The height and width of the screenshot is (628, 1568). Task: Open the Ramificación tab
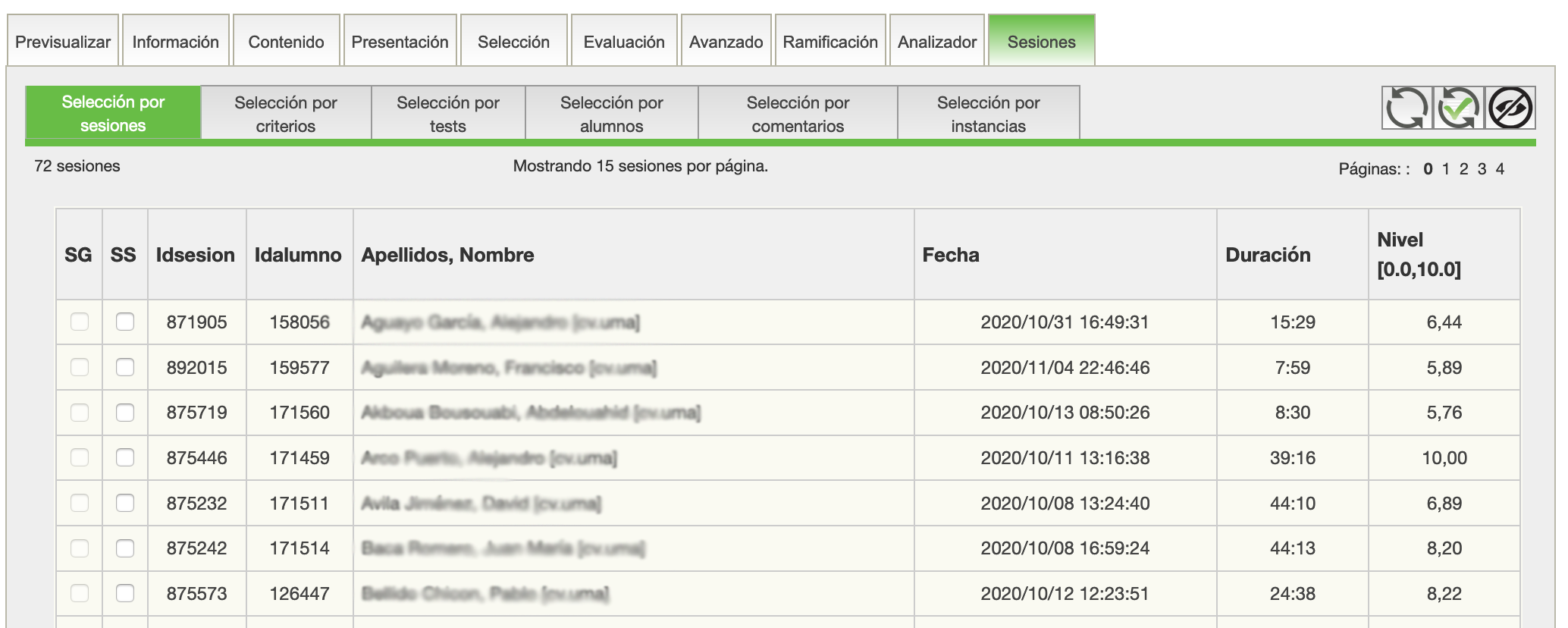point(829,42)
